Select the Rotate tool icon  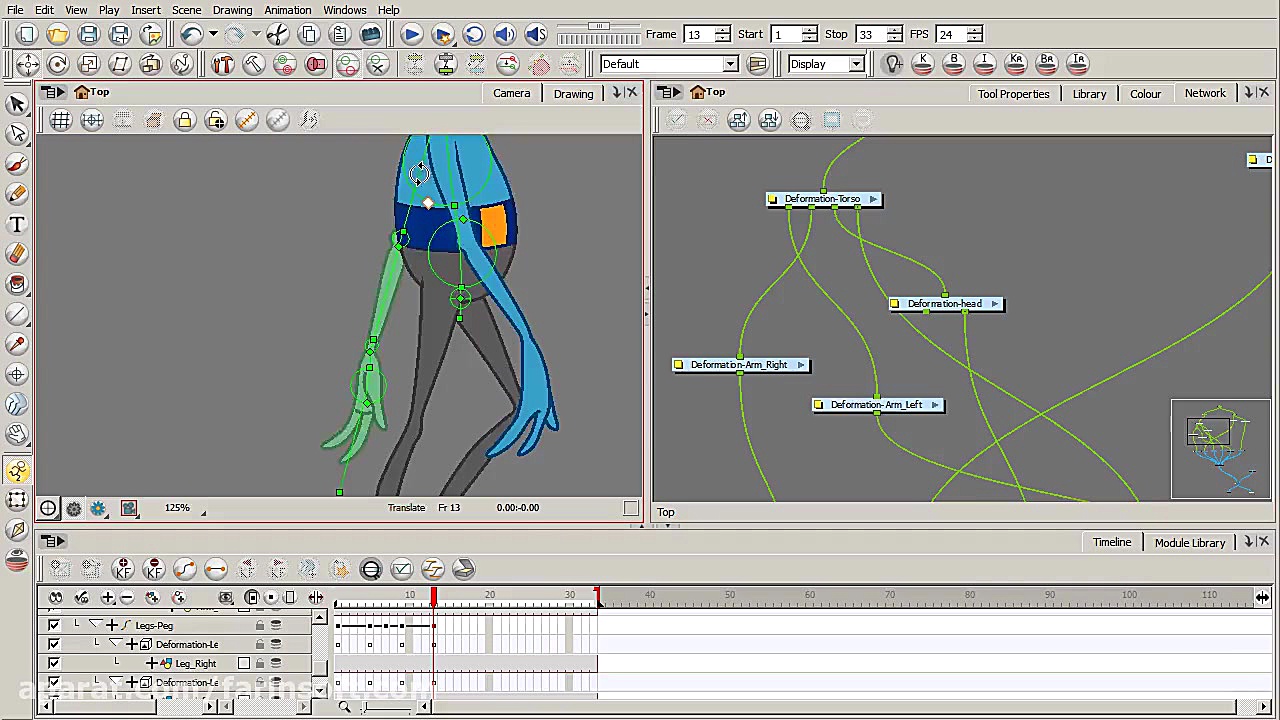pyautogui.click(x=58, y=65)
